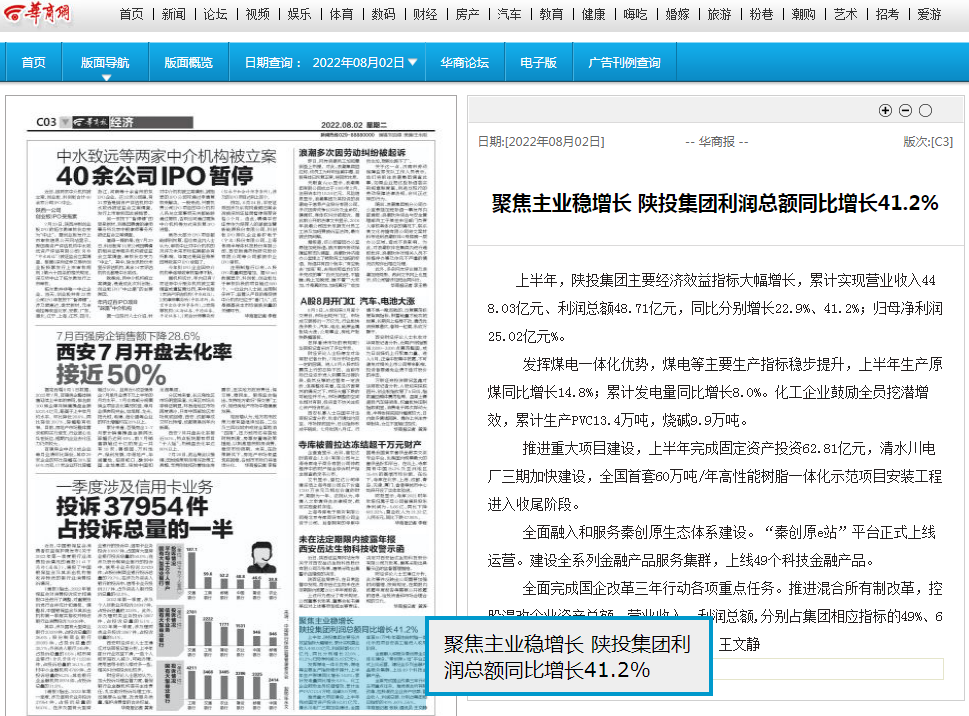The height and width of the screenshot is (716, 969).
Task: Click the 华商网 logo
Action: coord(35,14)
